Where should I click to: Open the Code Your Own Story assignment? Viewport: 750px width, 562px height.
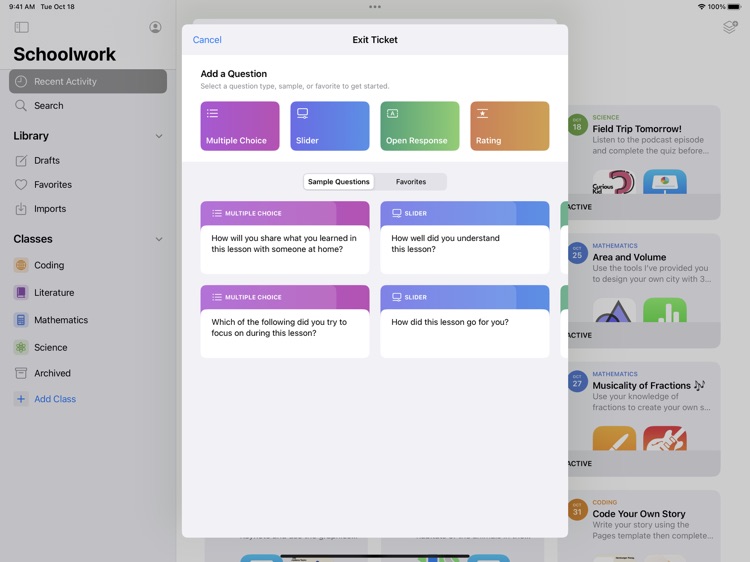[644, 526]
